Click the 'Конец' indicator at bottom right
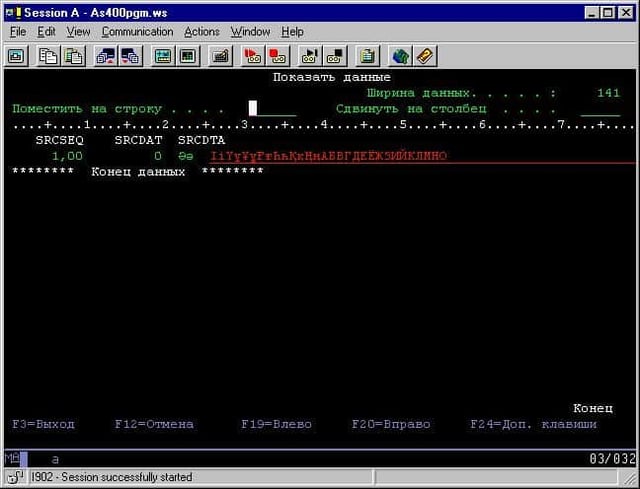 [593, 408]
